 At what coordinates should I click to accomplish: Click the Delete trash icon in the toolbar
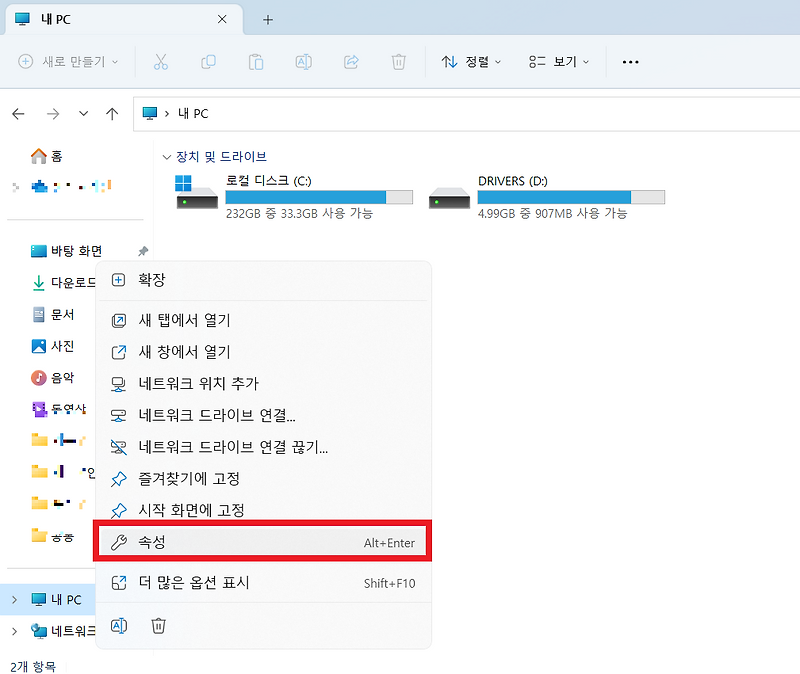click(398, 61)
